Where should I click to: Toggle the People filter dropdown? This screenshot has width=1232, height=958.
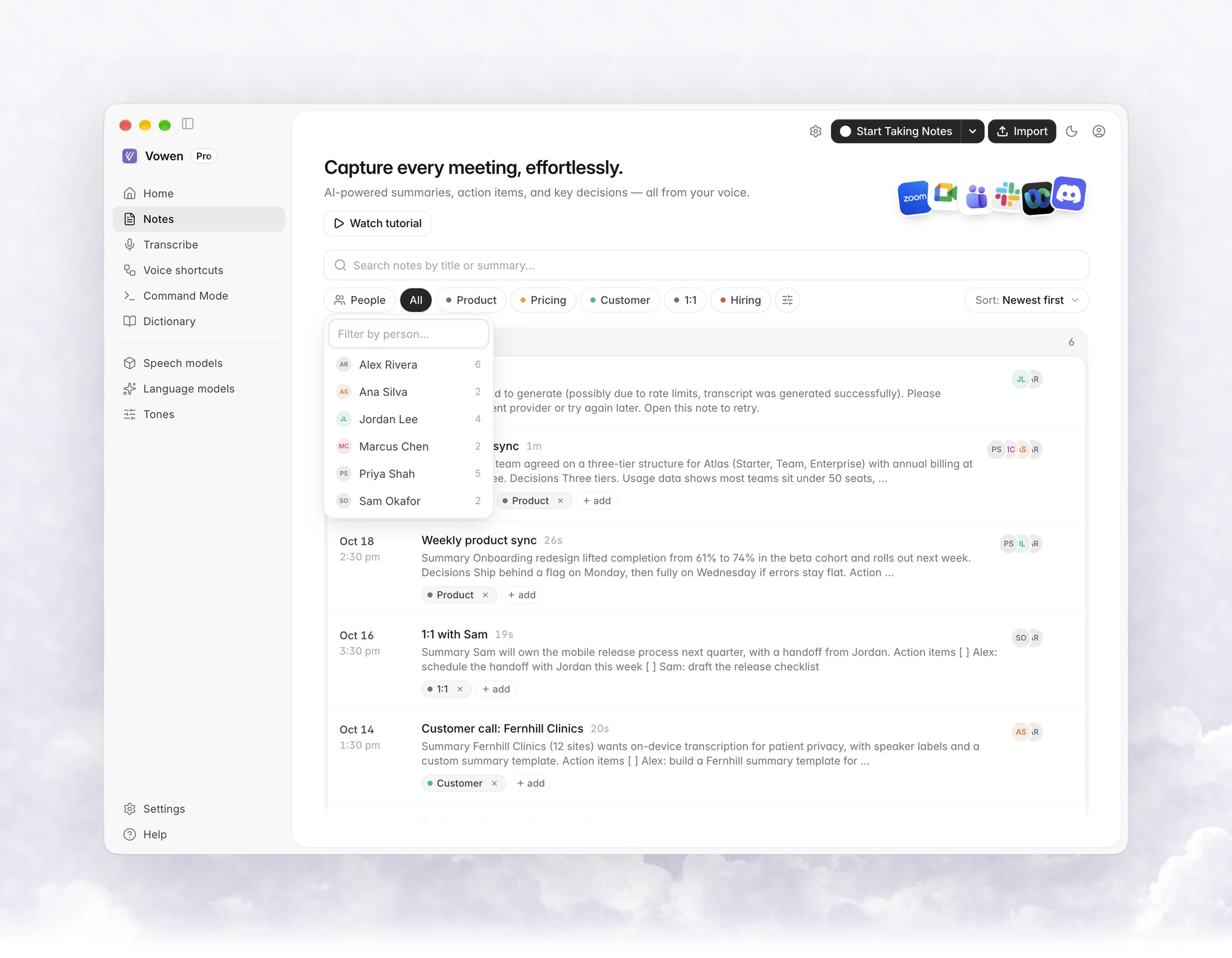coord(360,300)
